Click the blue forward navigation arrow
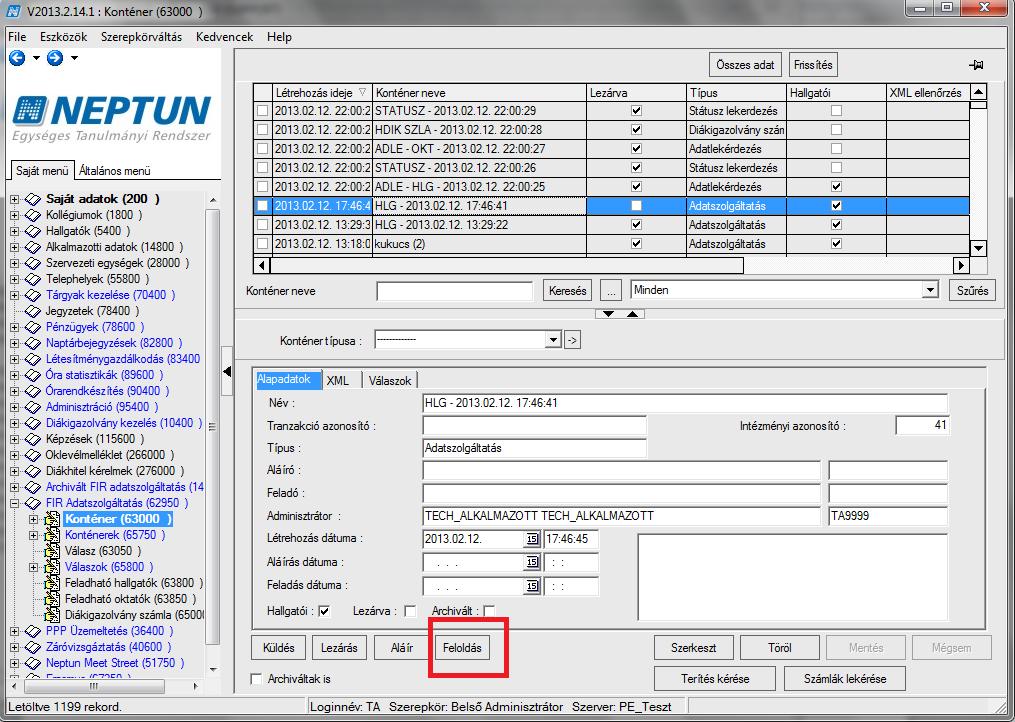Viewport: 1015px width, 722px height. click(x=55, y=58)
